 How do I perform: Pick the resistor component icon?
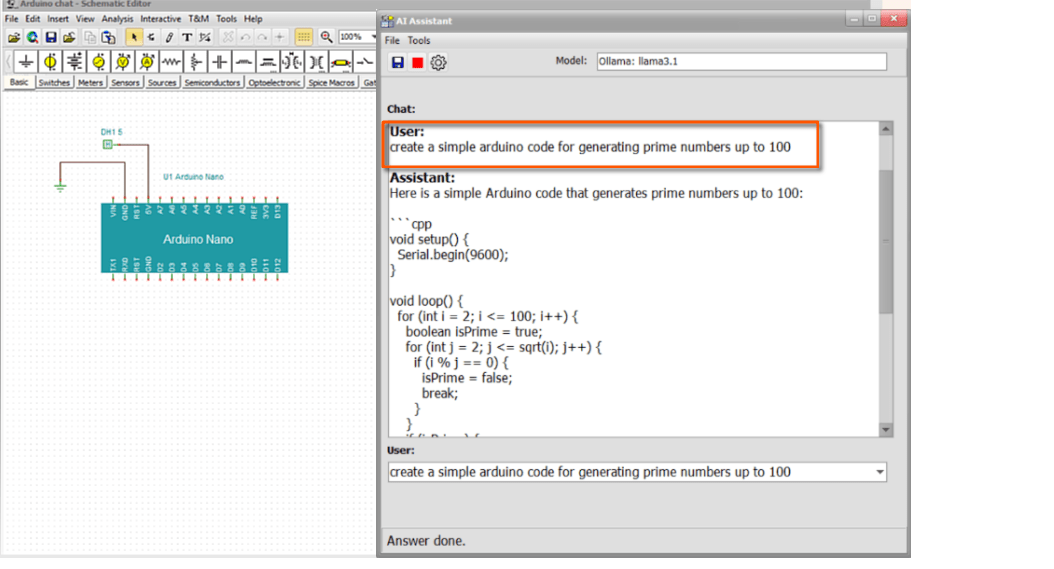(x=171, y=62)
